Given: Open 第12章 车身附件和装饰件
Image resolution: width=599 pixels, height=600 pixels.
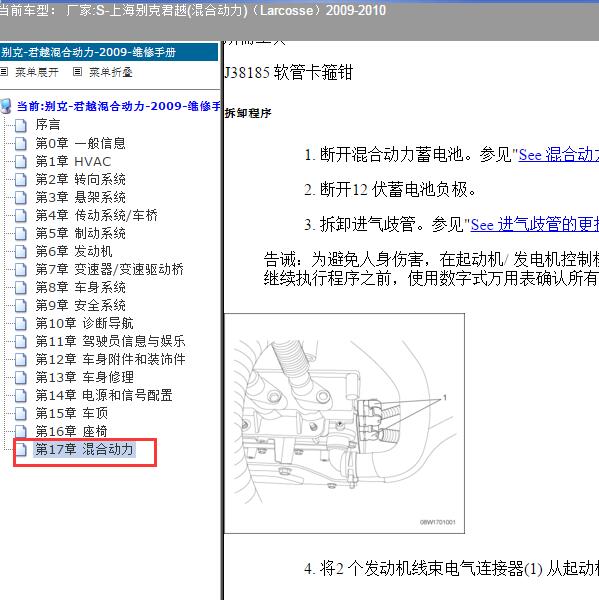Looking at the screenshot, I should click(x=110, y=359).
